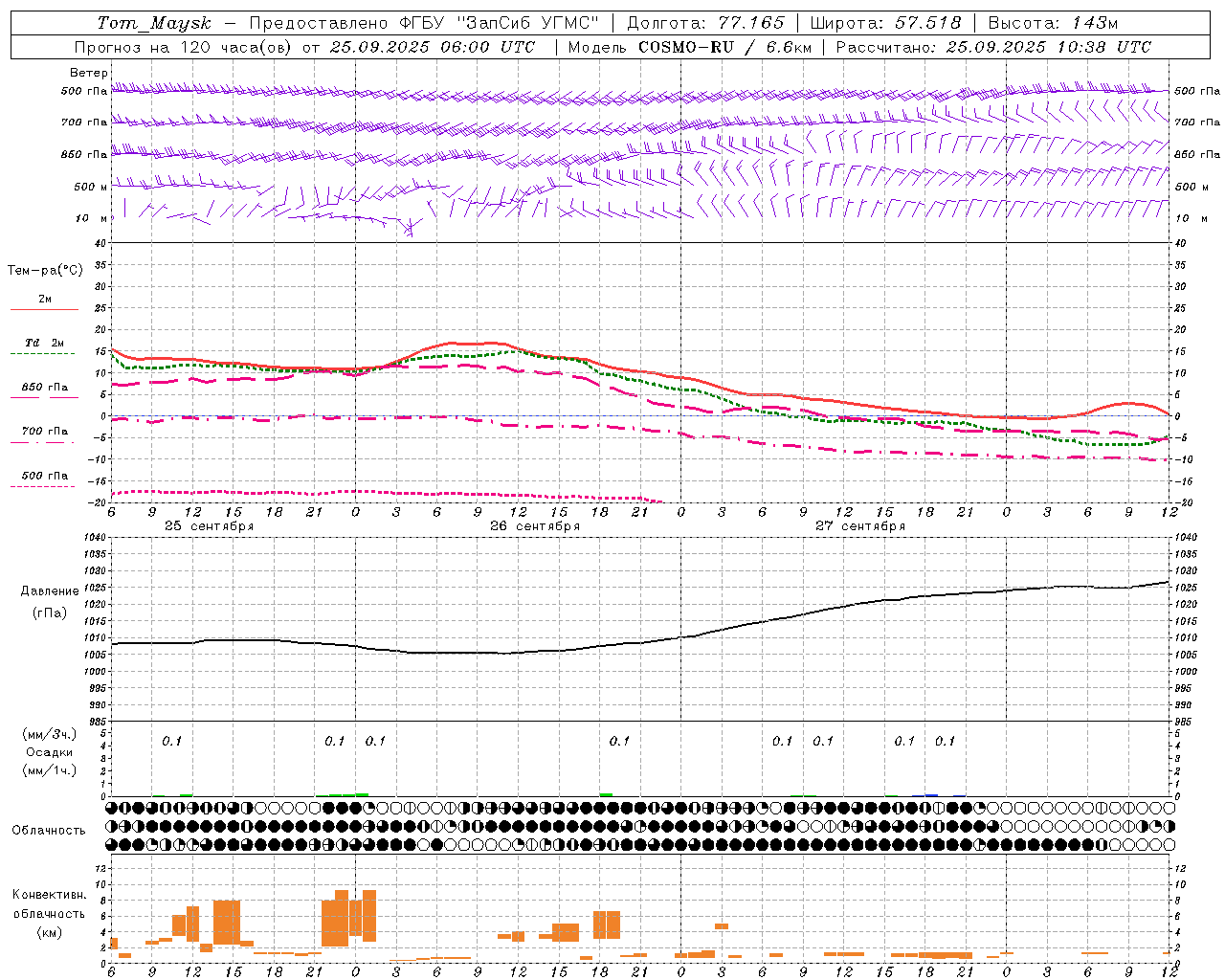Click the Tom_Maysk station title
This screenshot has height=980, width=1225.
pos(153,23)
